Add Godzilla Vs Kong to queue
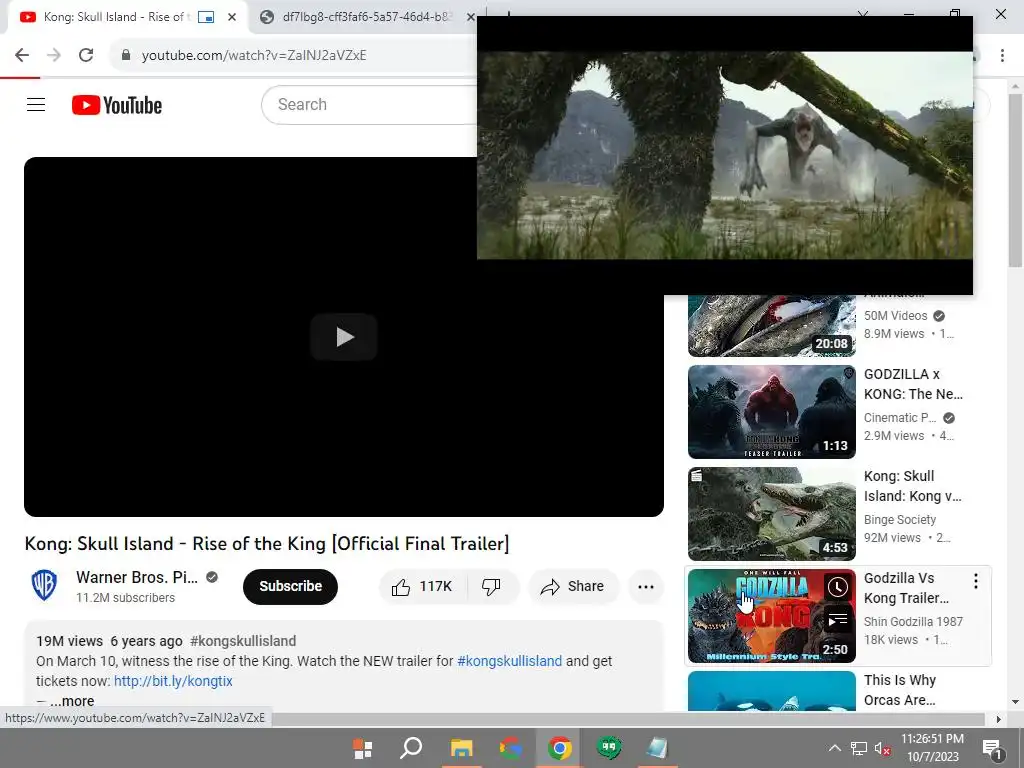1024x768 pixels. (837, 619)
